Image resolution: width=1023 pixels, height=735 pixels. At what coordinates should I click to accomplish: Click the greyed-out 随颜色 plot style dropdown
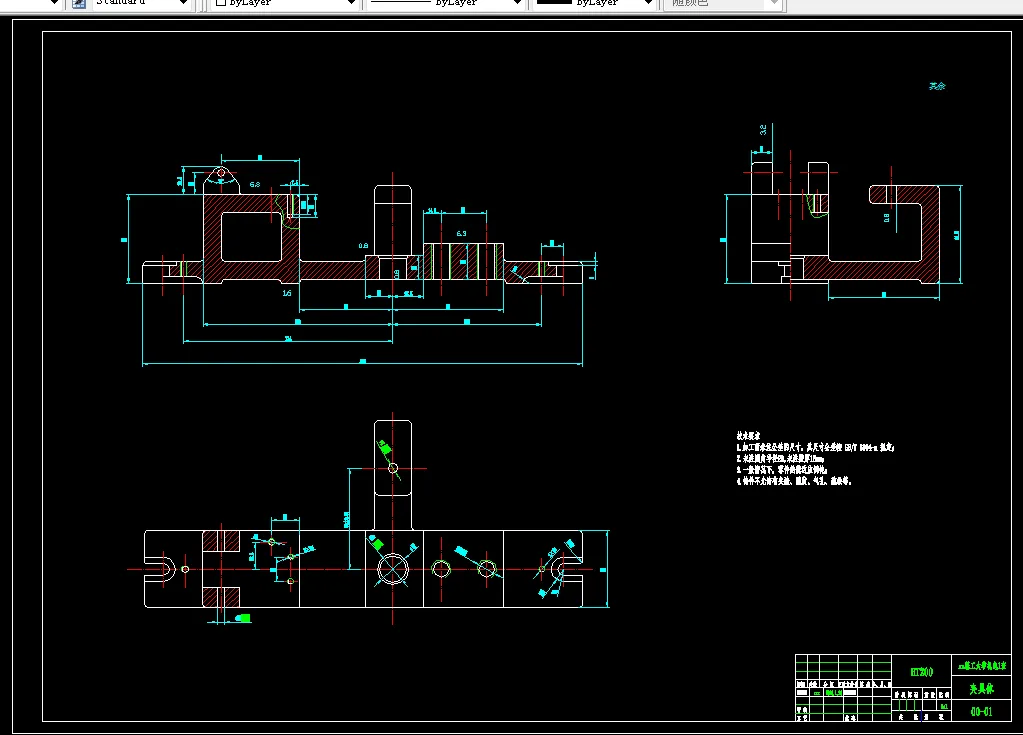click(x=723, y=3)
